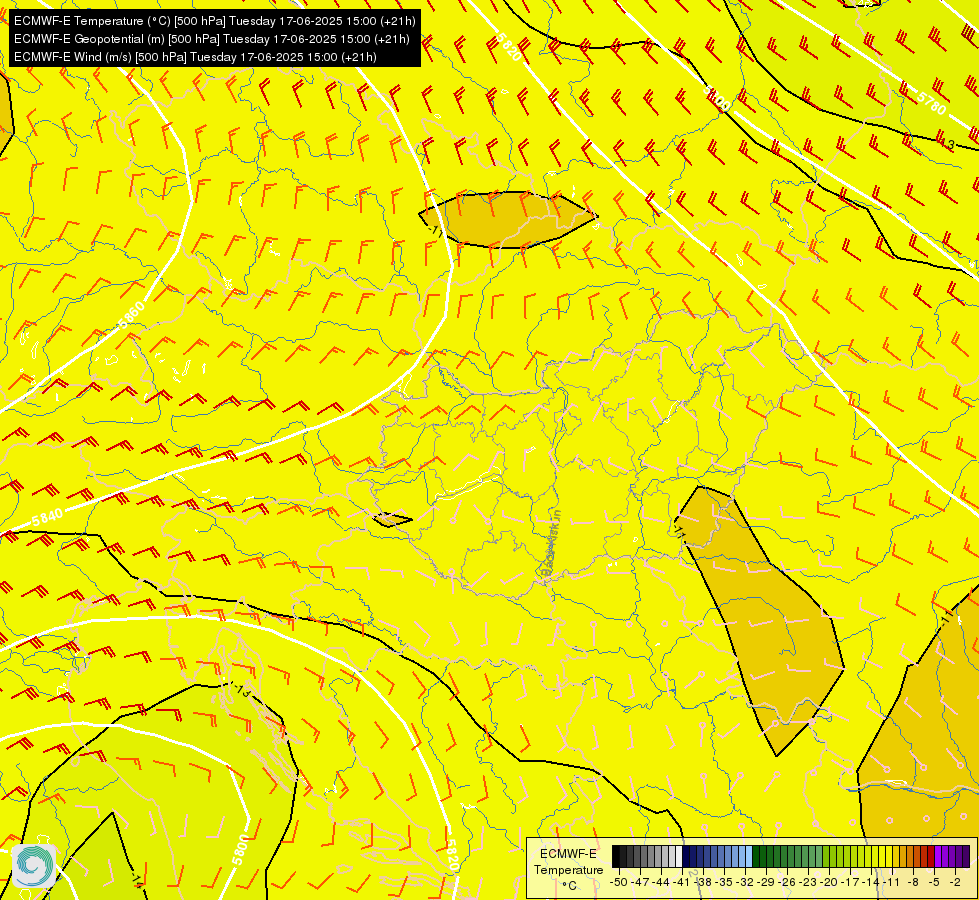Click the -13 isotherm label over the island
The image size is (979, 900).
pos(241,690)
